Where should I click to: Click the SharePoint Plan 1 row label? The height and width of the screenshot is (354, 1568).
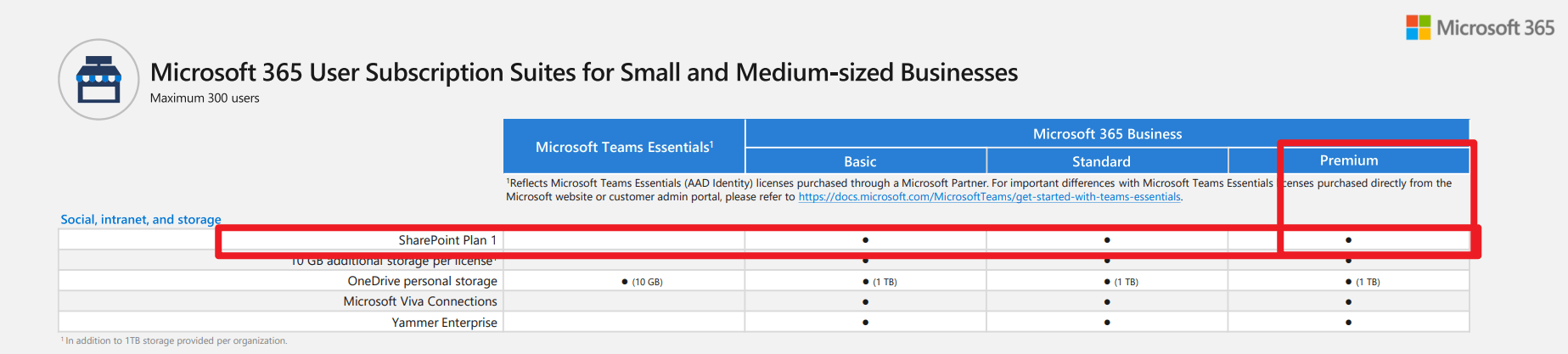click(447, 240)
